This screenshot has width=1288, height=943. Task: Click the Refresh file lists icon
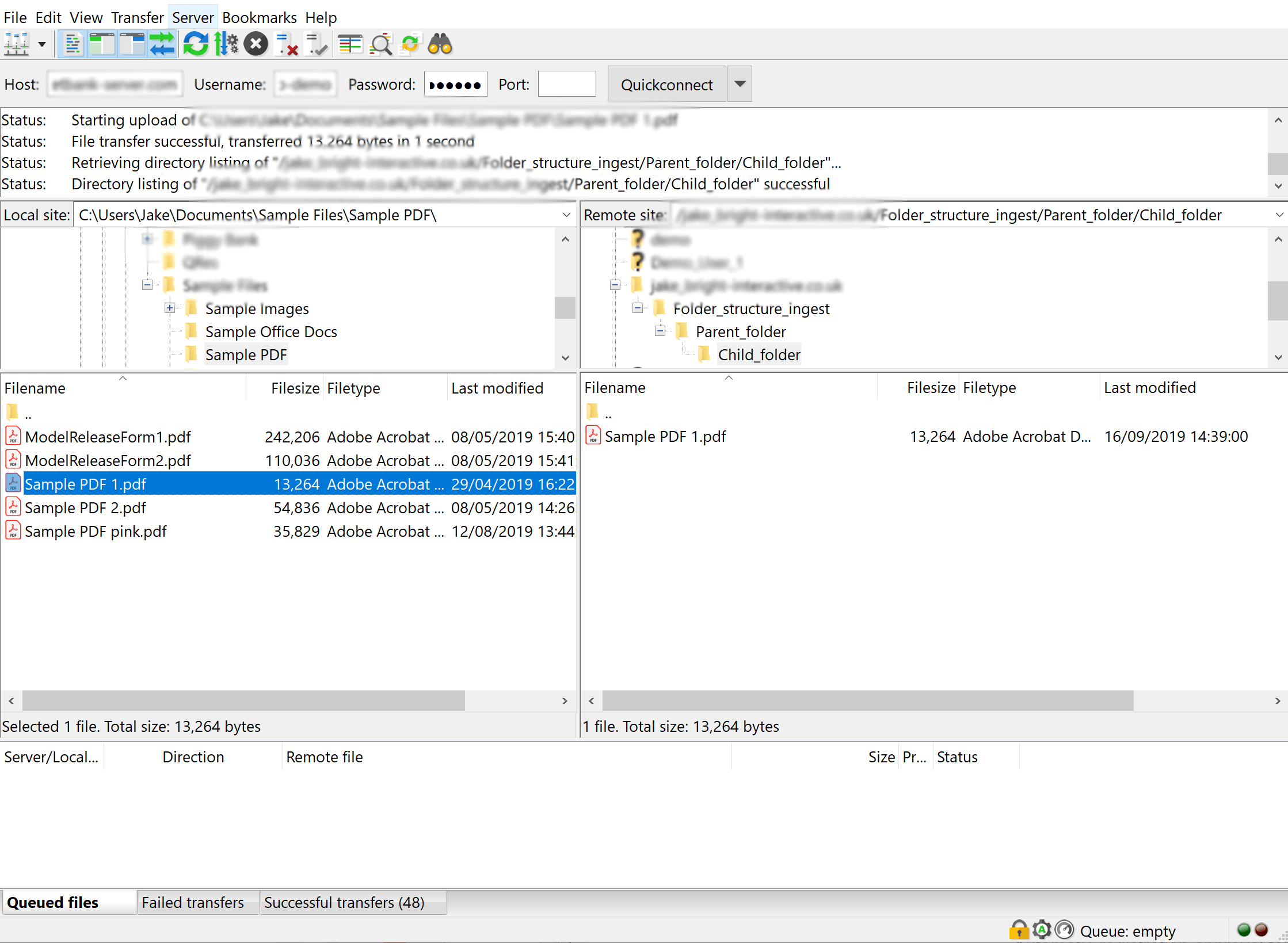coord(196,44)
